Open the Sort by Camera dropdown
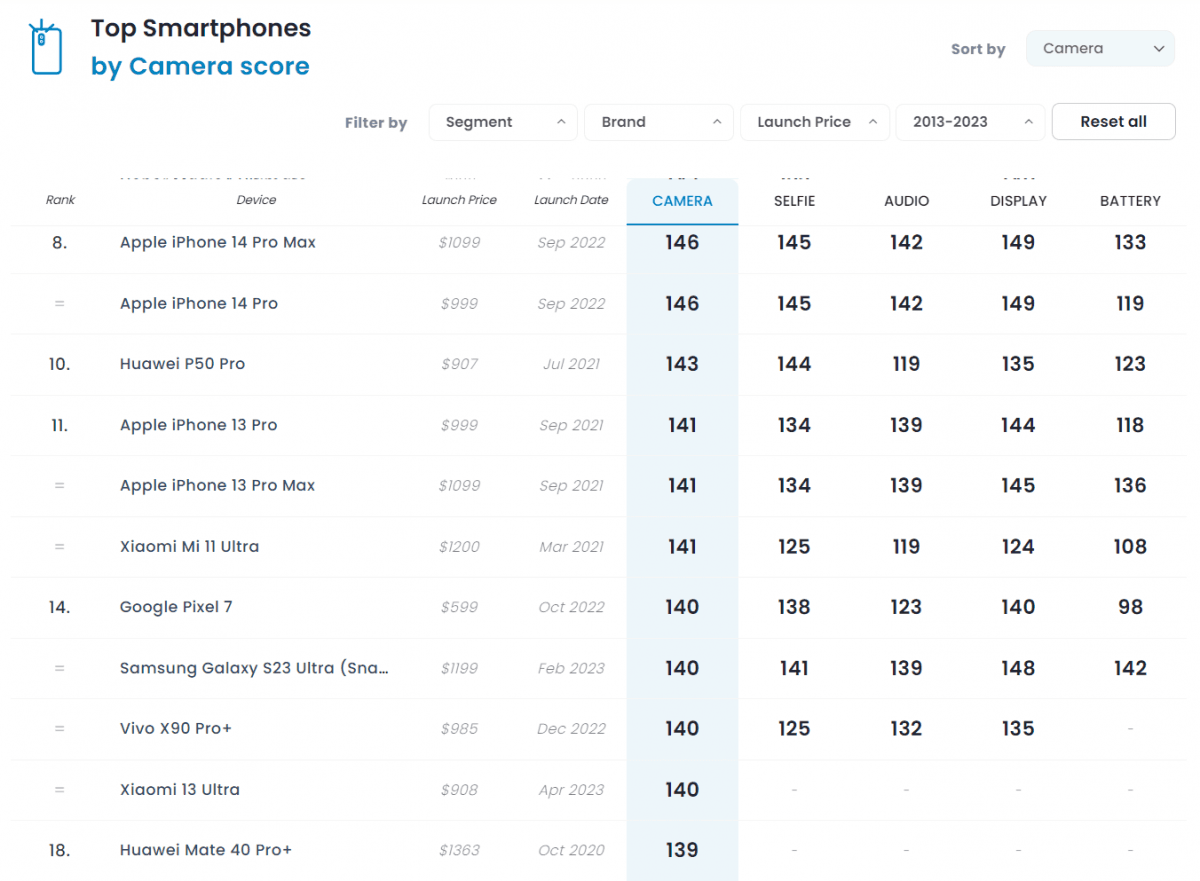The image size is (1200, 881). pyautogui.click(x=1100, y=48)
